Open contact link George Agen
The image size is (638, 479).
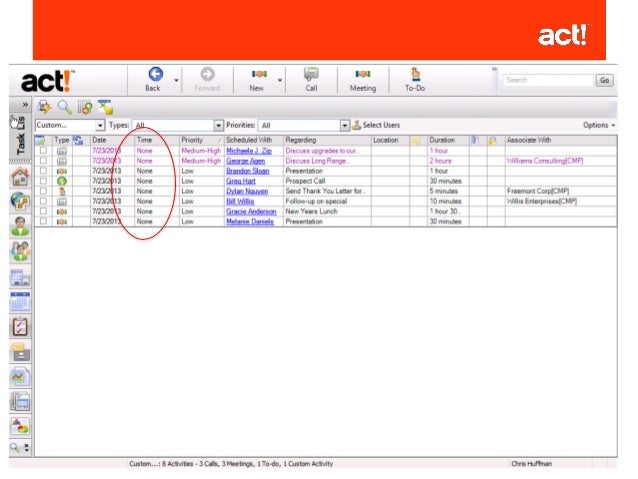coord(245,161)
